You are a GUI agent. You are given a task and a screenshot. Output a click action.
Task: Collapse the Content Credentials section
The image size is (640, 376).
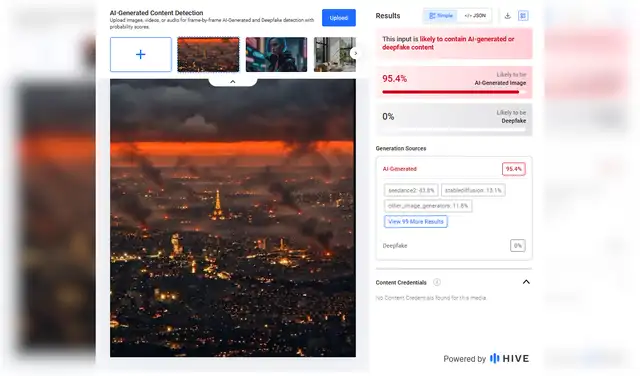coord(526,282)
